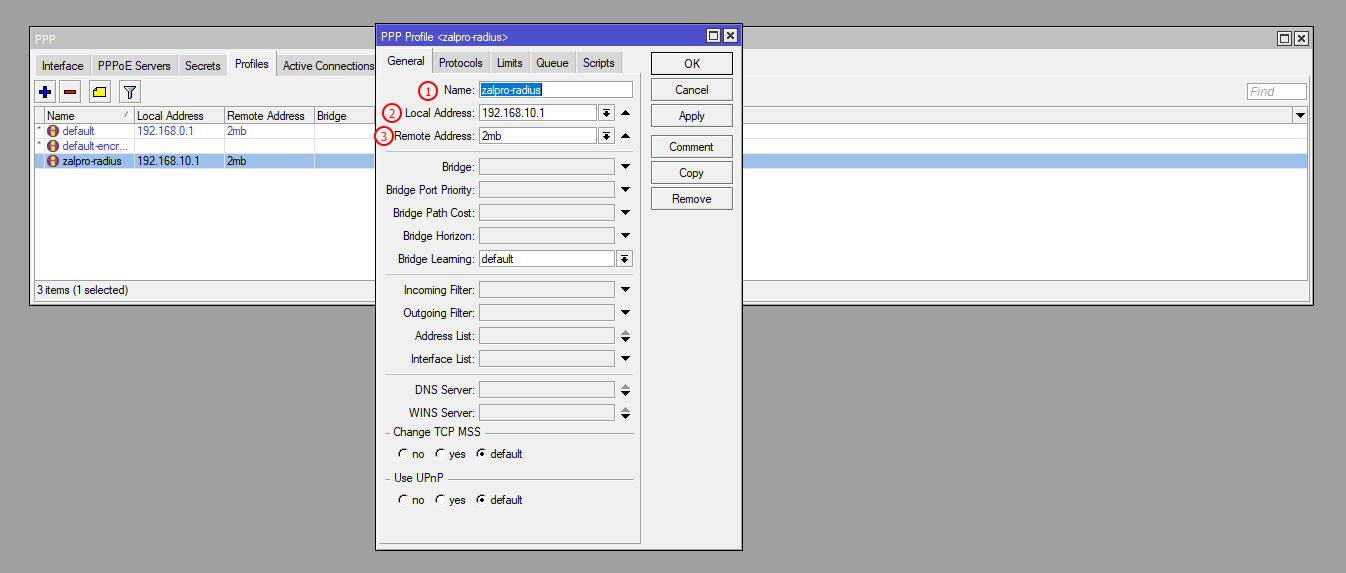
Task: Select 'yes' for Change TCP MSS
Action: (440, 454)
